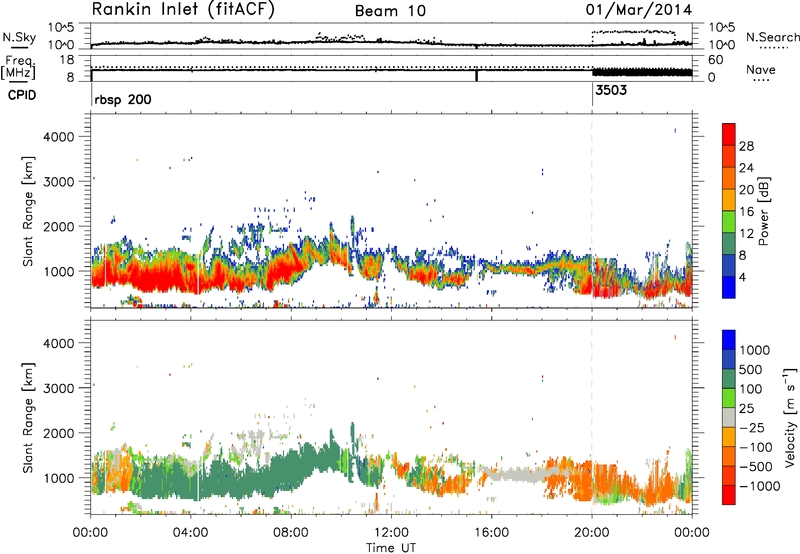
Task: Click the '2000' tick on velocity panel axis
Action: coord(59,433)
